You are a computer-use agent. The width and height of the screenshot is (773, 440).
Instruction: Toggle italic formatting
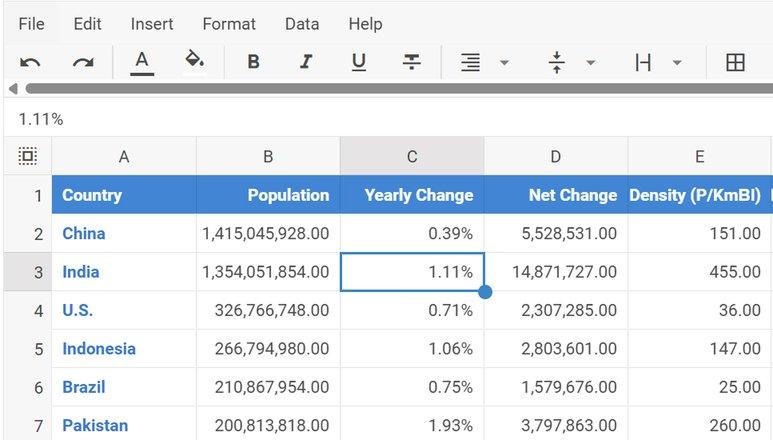[x=306, y=62]
